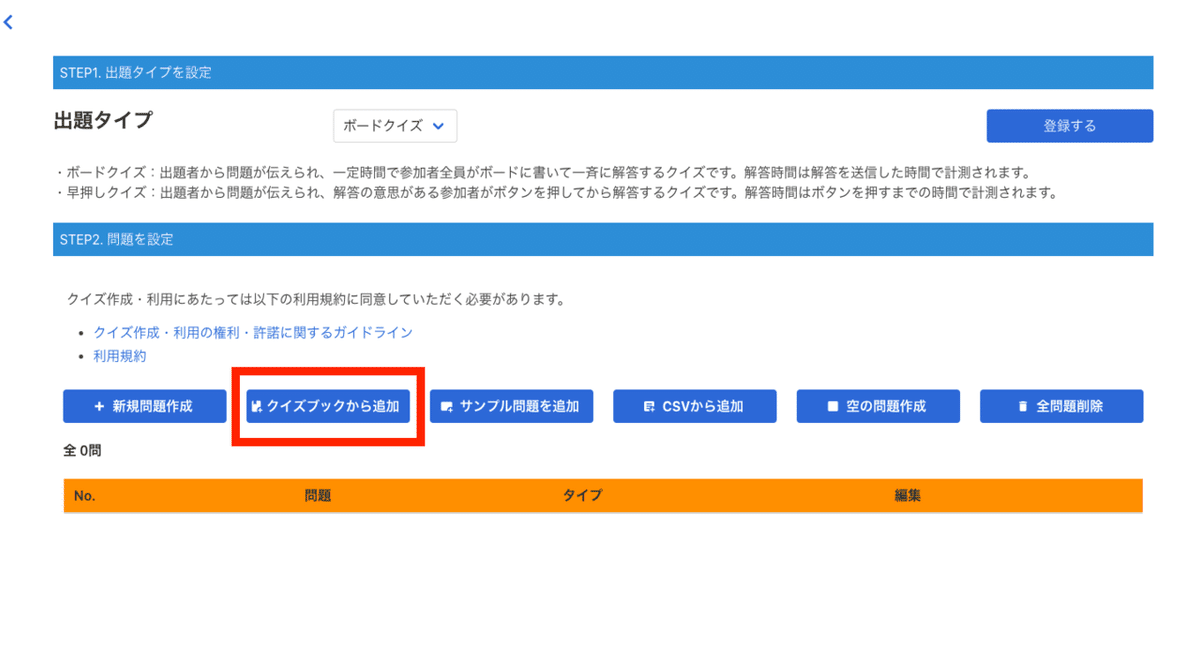Click the 編集 column header
The height and width of the screenshot is (664, 1200).
(x=905, y=494)
